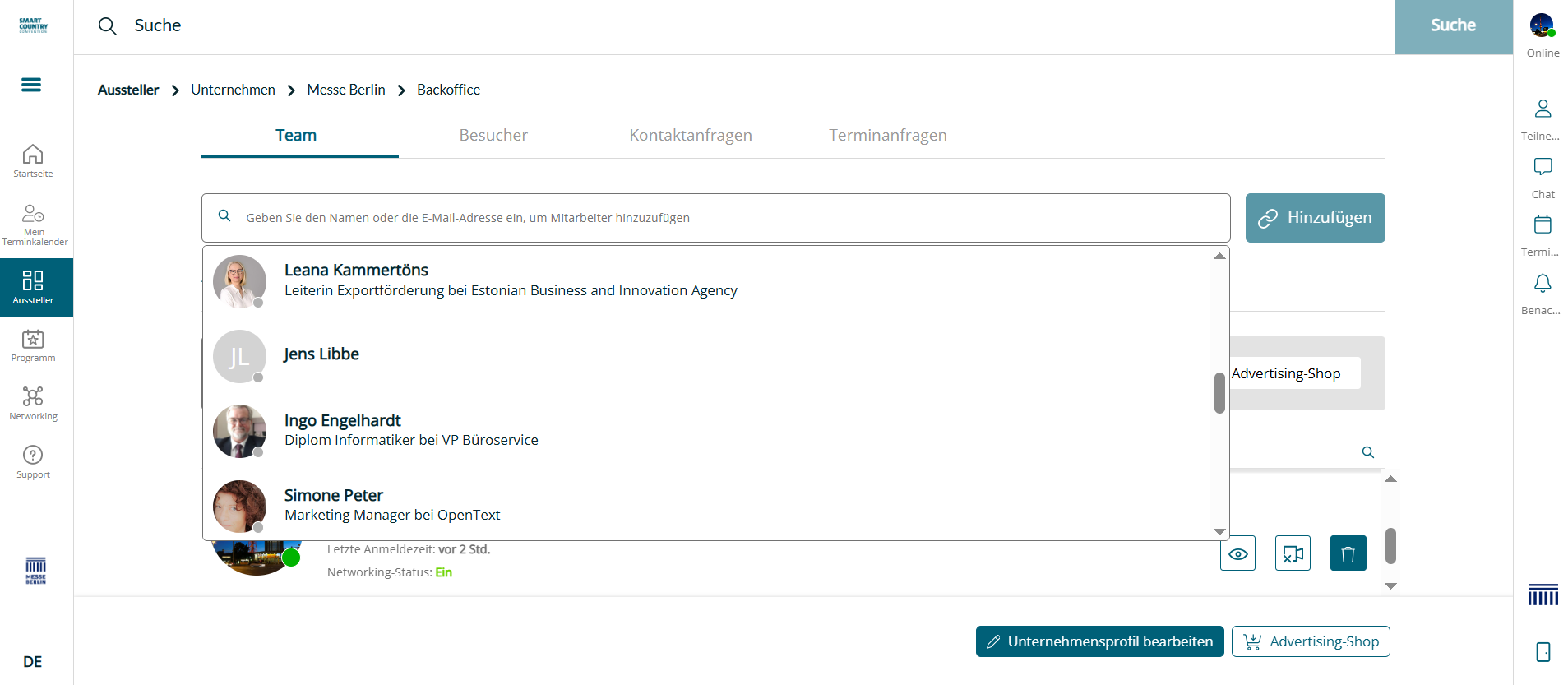Open the Networking section

33,404
